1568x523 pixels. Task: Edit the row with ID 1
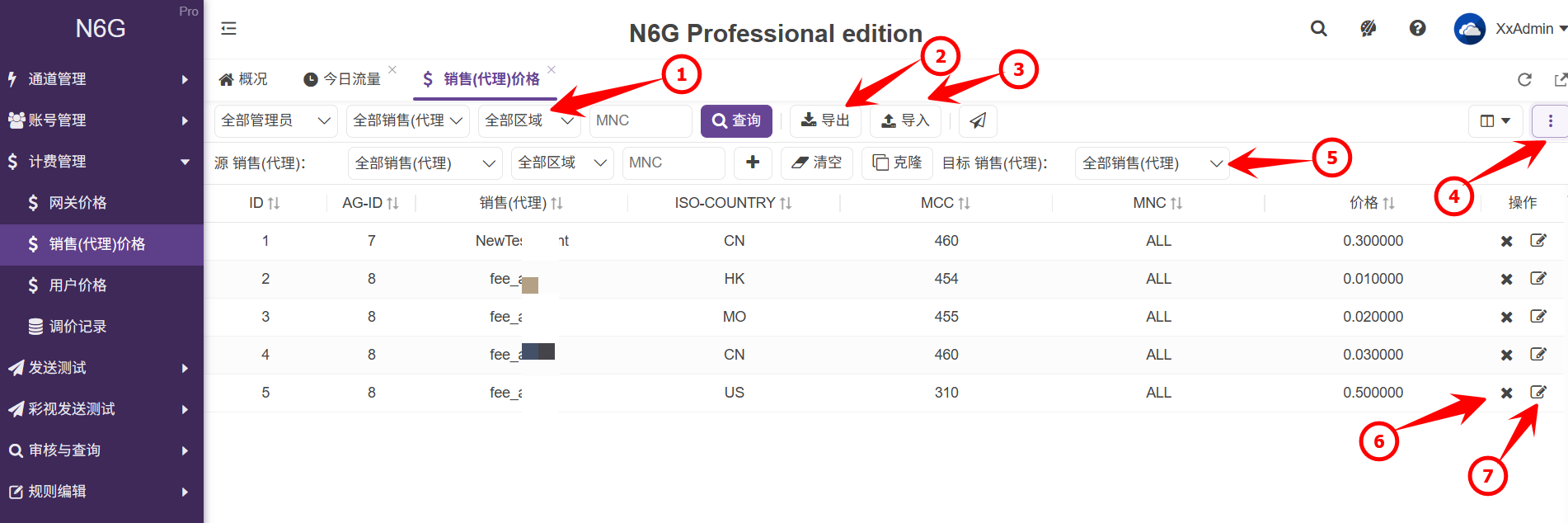click(x=1538, y=240)
